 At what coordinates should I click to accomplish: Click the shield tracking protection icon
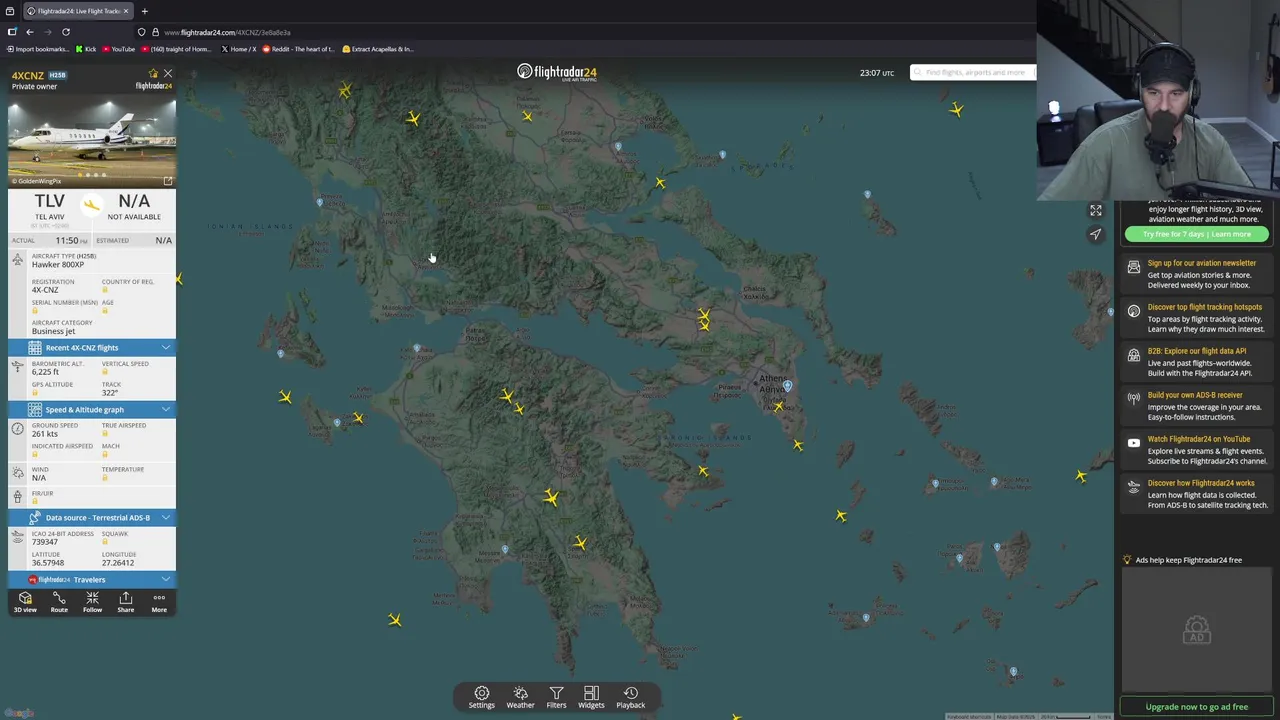tap(141, 32)
